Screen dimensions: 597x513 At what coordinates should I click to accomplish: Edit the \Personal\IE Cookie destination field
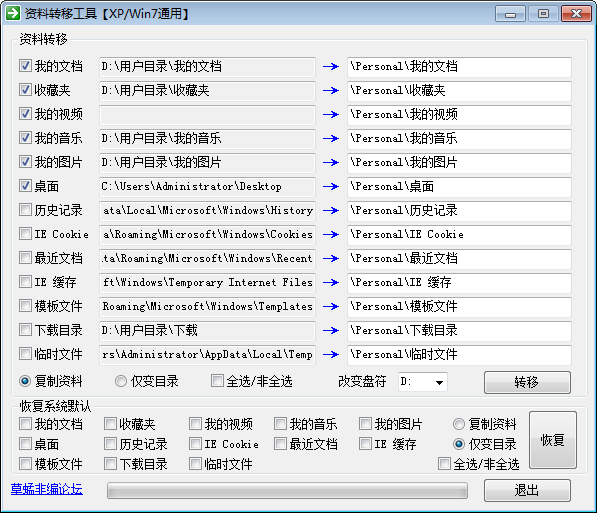[459, 235]
